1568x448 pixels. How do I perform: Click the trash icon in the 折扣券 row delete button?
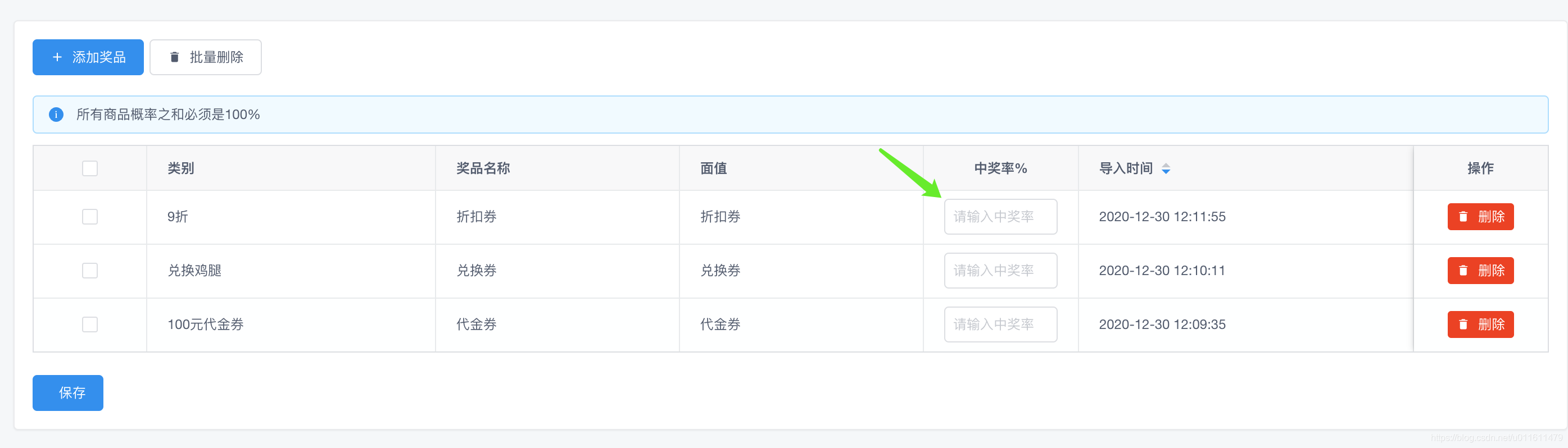click(1465, 216)
